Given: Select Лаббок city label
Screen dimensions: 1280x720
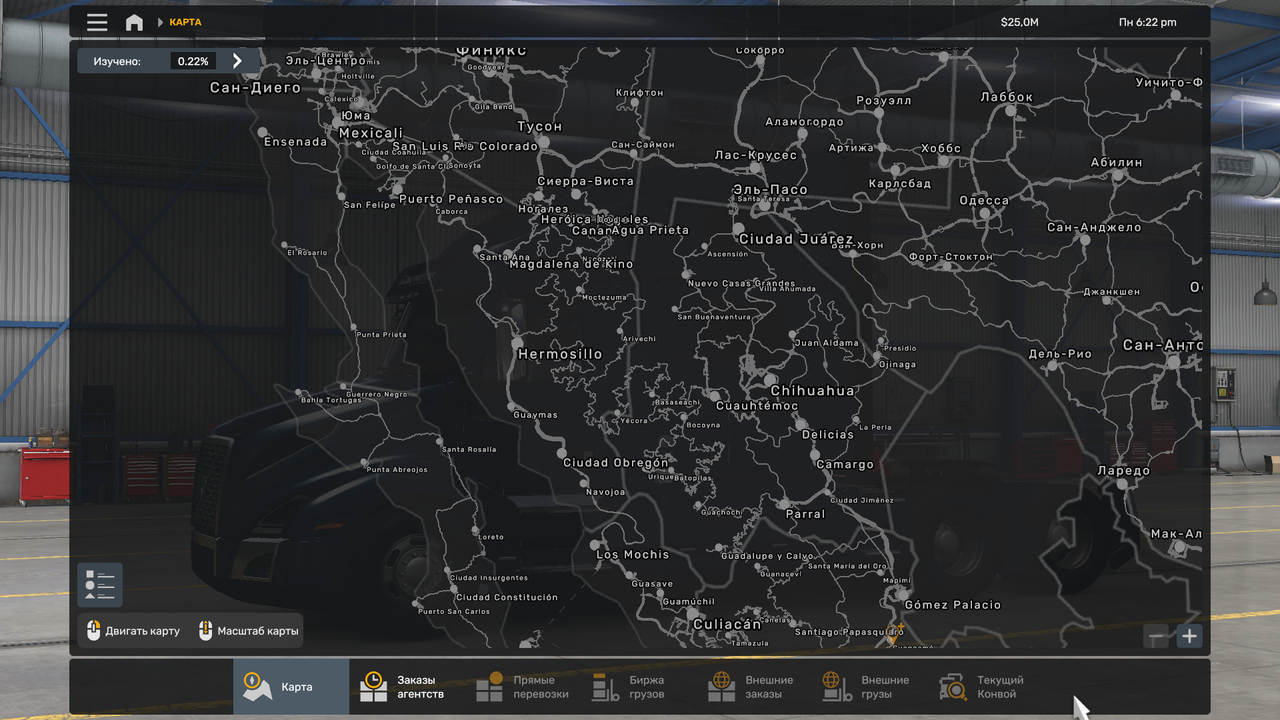Looking at the screenshot, I should tap(1007, 97).
